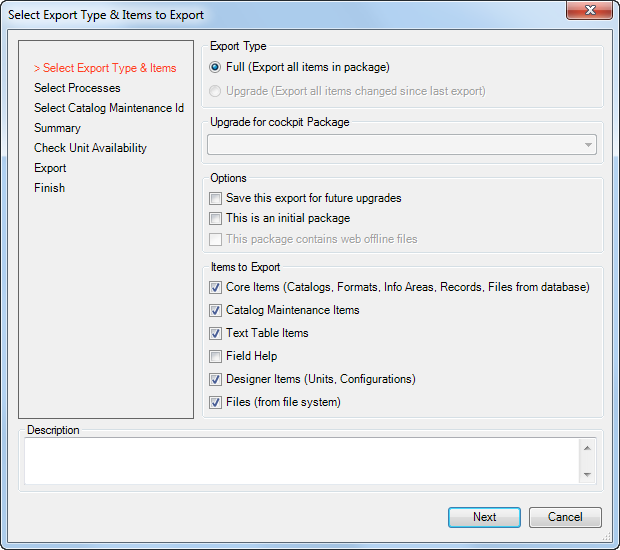The width and height of the screenshot is (620, 550).
Task: Toggle Files (from file system) checkbox
Action: 215,403
